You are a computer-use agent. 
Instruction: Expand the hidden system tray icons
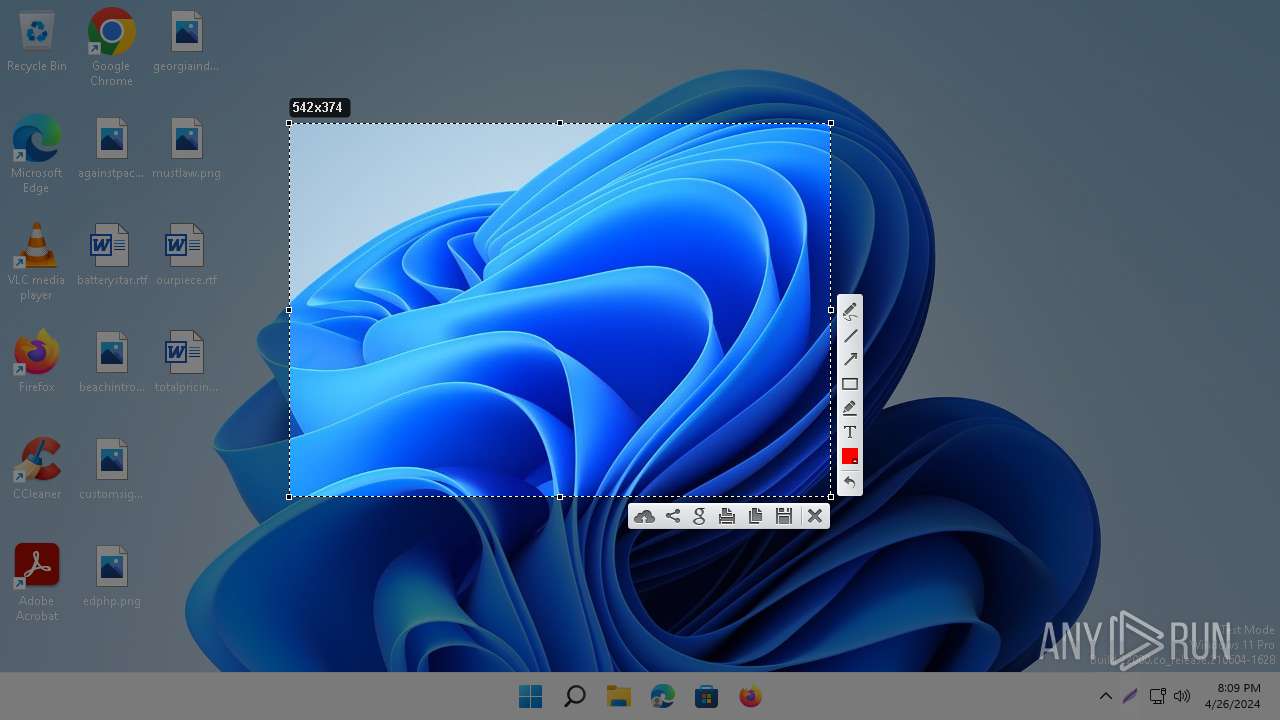coord(1106,696)
